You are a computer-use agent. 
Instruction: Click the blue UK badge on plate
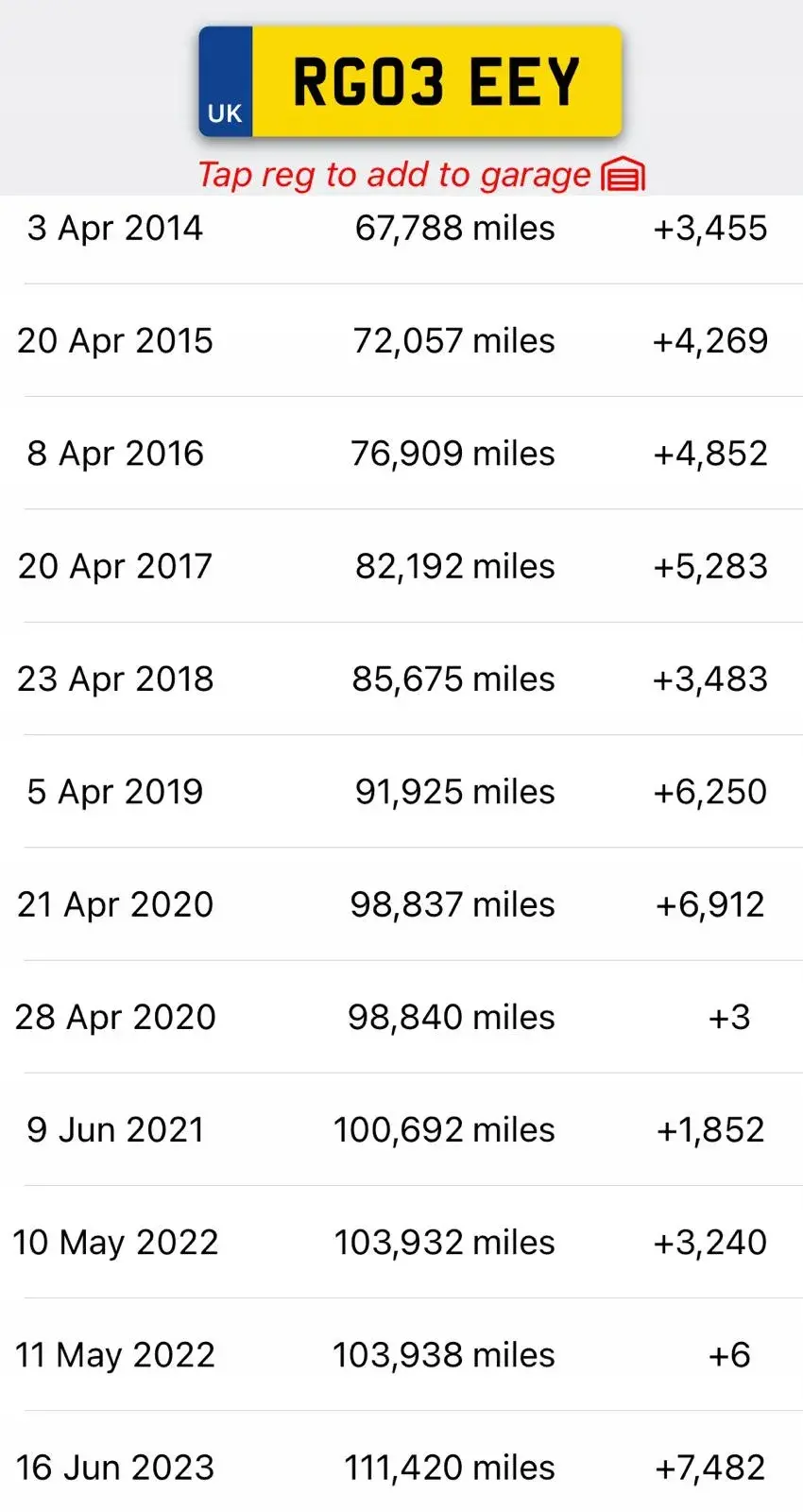click(225, 83)
